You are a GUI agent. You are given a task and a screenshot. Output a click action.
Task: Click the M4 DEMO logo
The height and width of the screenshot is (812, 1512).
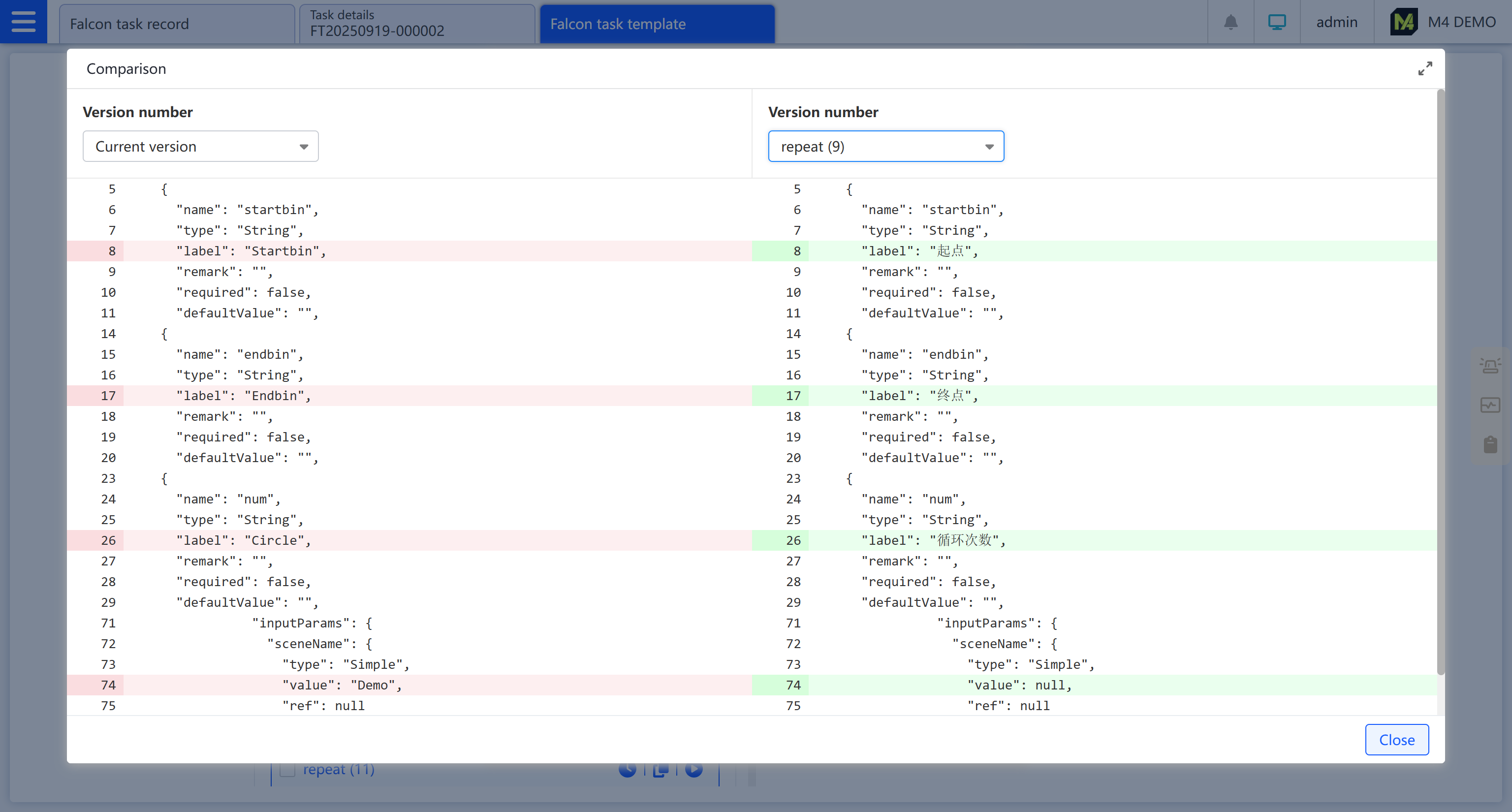click(1403, 22)
